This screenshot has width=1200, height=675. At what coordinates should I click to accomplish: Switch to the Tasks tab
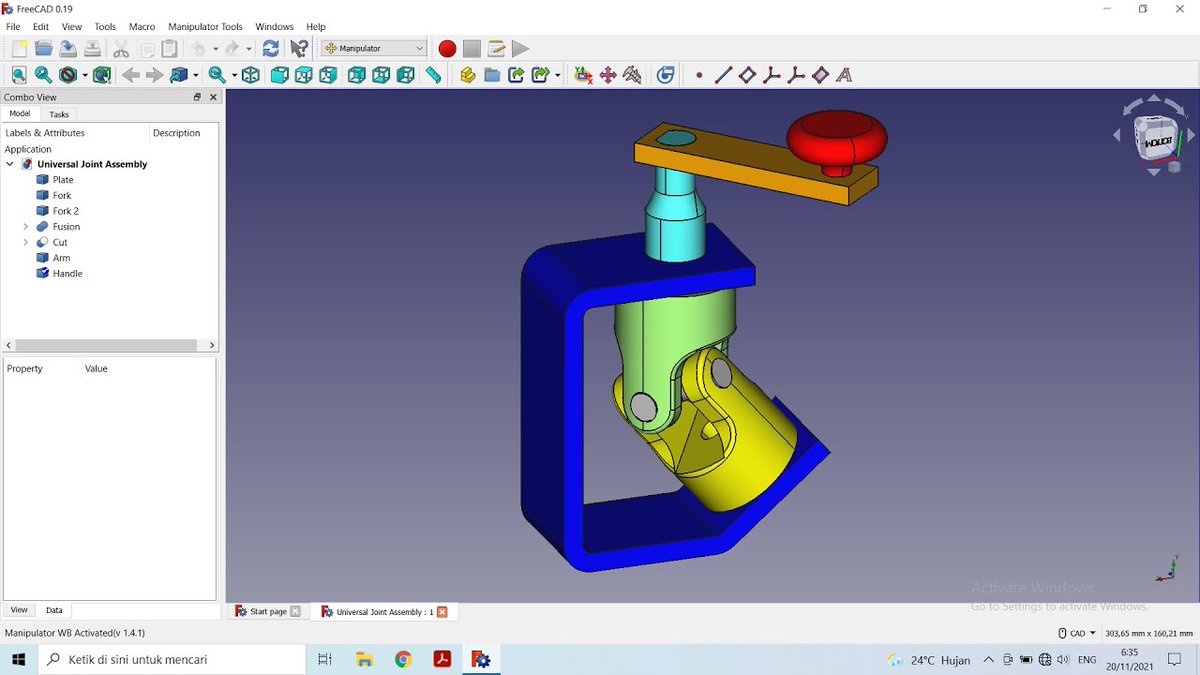[59, 114]
